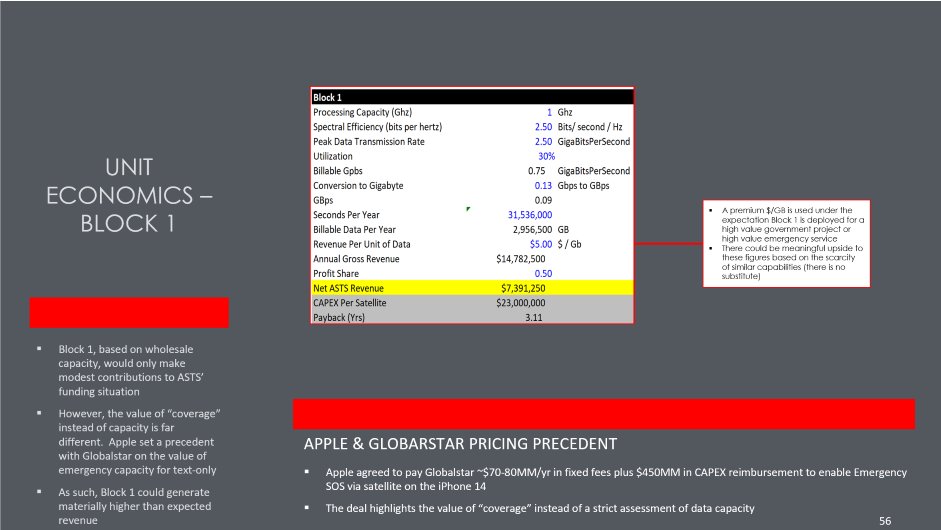Viewport: 941px width, 530px height.
Task: Select the 'Block 1' table header
Action: [472, 97]
